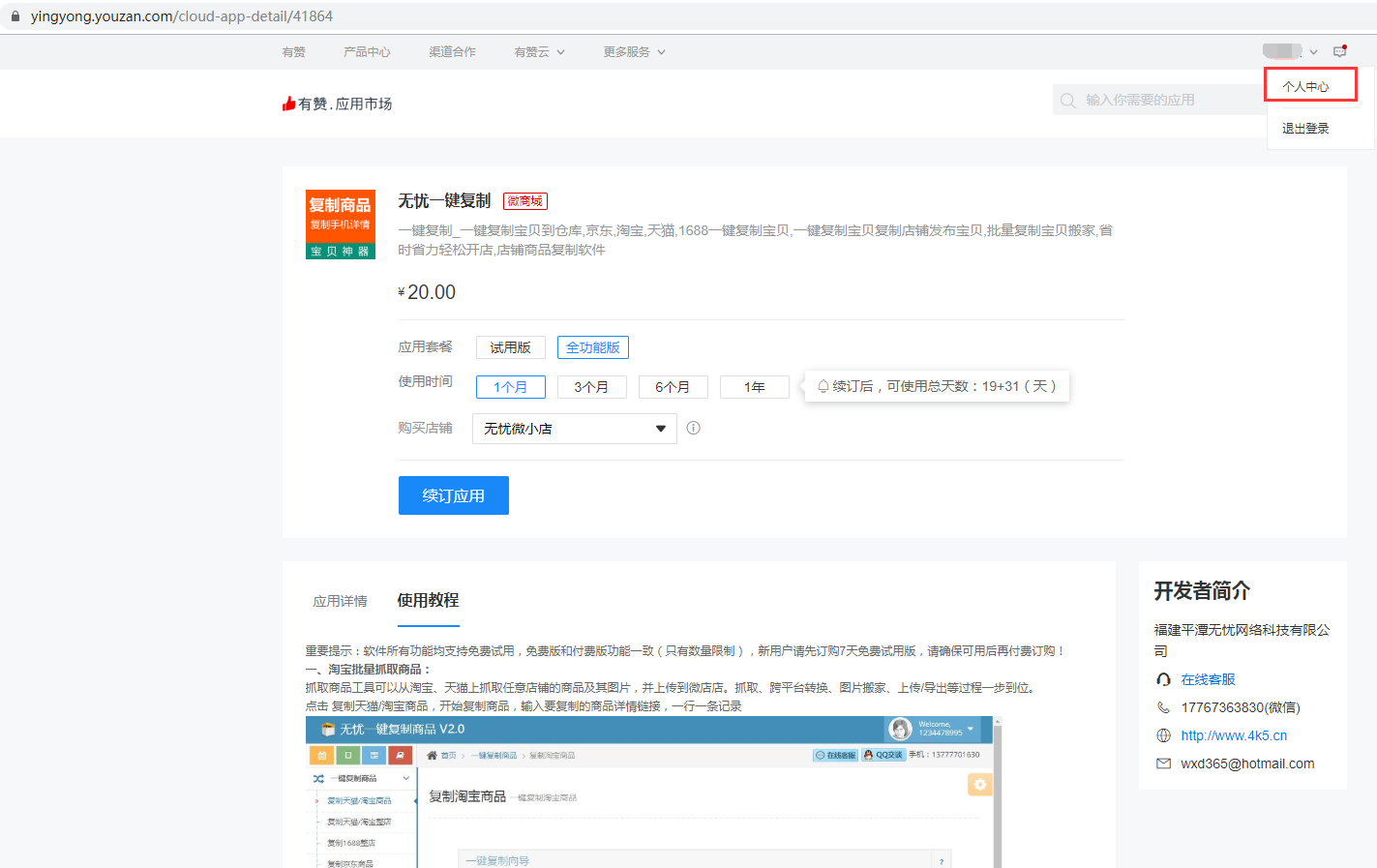Screen dimensions: 1377x868
Task: Click the 在线客服 badge in tutorial image
Action: (836, 755)
